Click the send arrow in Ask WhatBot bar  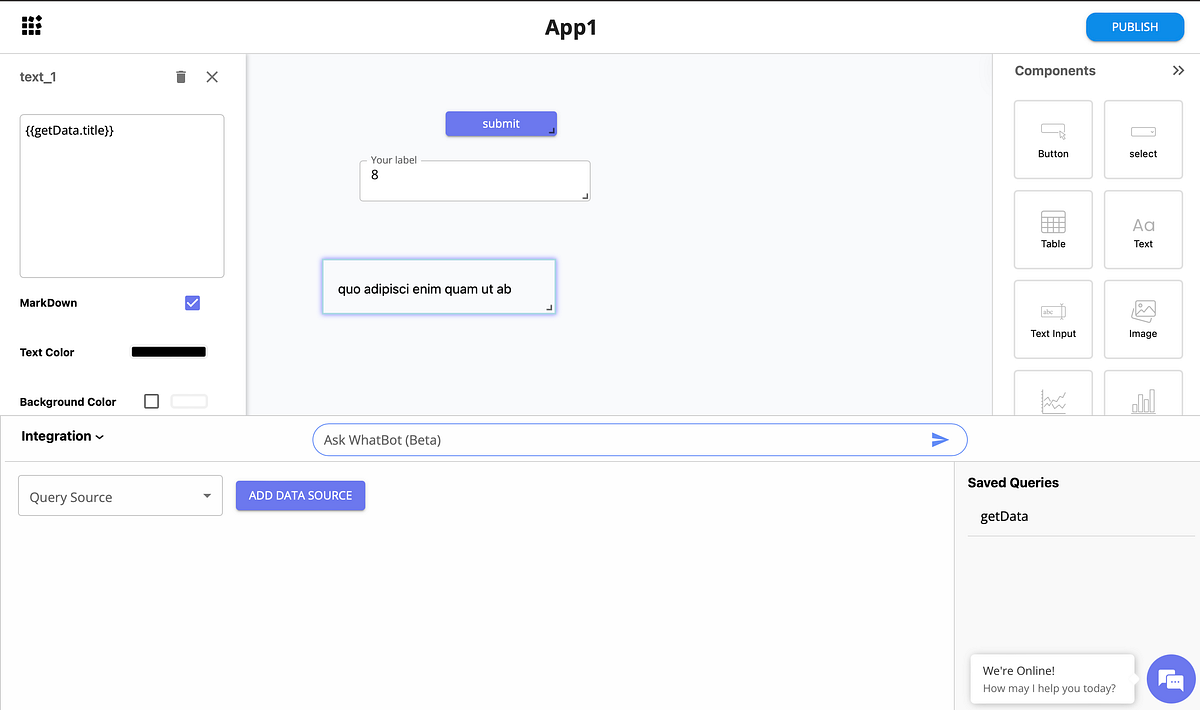coord(940,439)
